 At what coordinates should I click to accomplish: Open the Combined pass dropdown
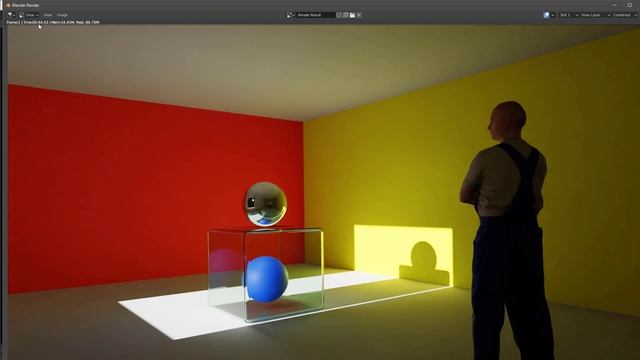(x=624, y=15)
